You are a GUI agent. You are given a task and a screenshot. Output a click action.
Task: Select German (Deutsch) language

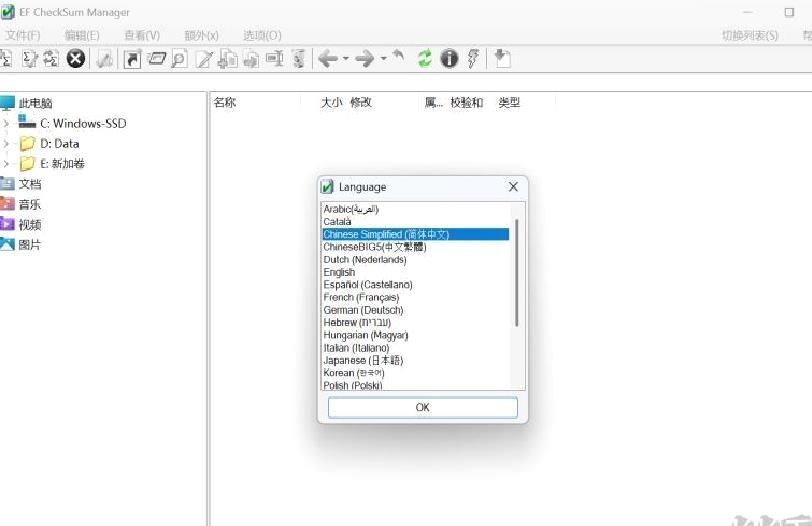[x=415, y=310]
